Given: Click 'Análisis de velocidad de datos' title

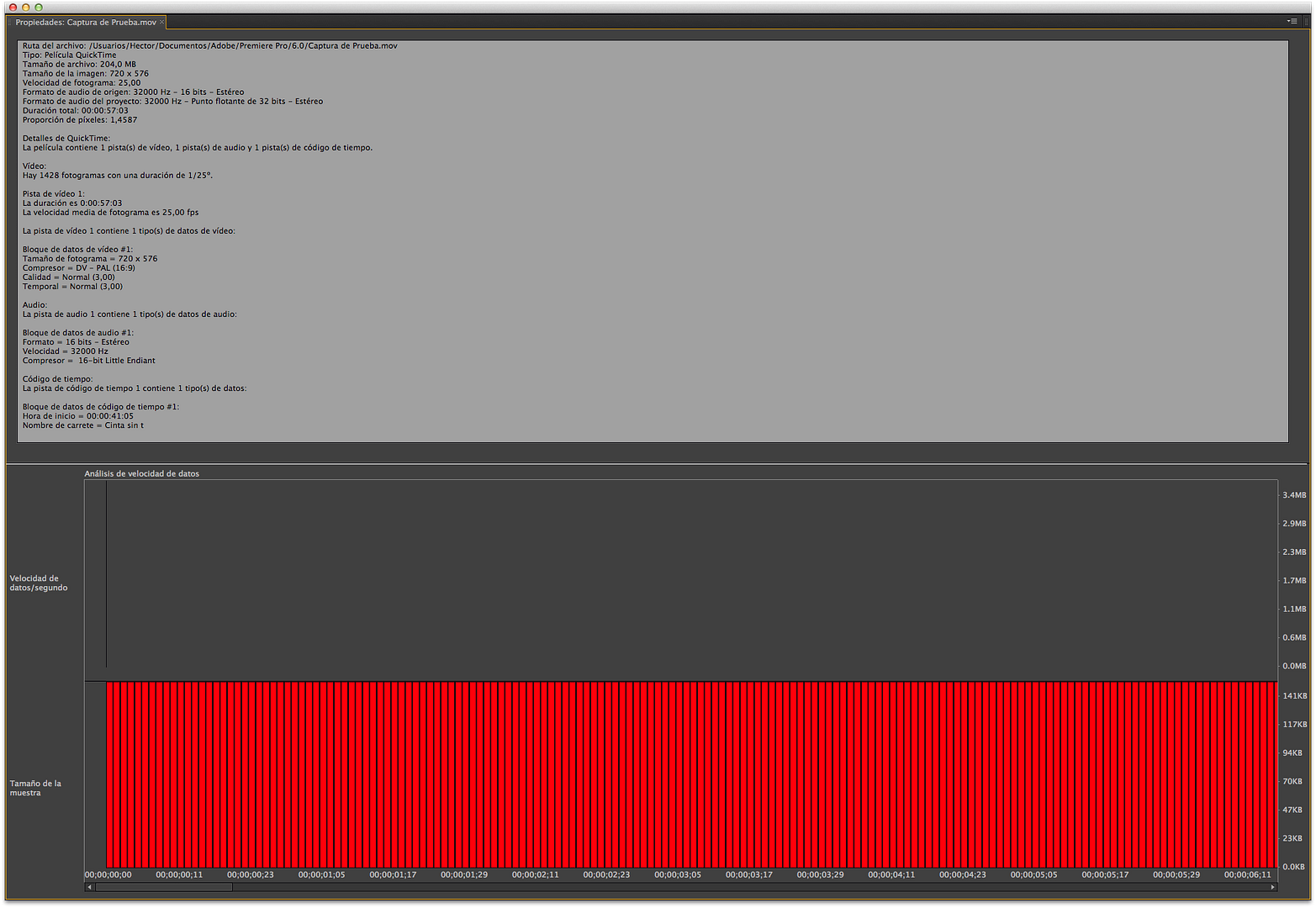Looking at the screenshot, I should 142,474.
